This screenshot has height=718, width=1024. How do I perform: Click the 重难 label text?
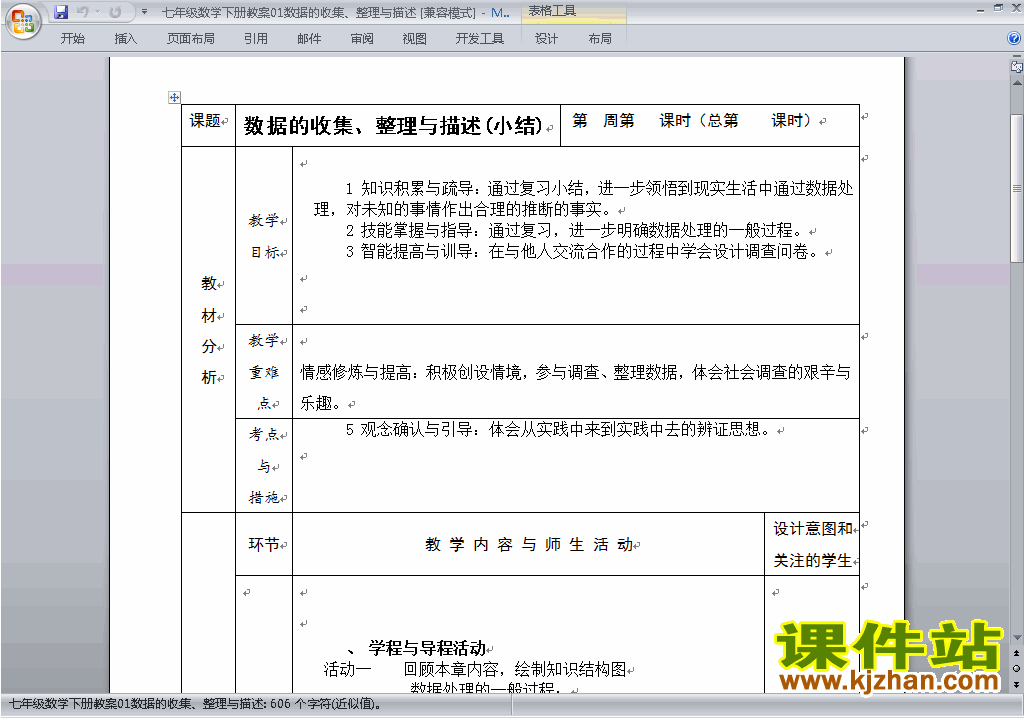tap(264, 372)
